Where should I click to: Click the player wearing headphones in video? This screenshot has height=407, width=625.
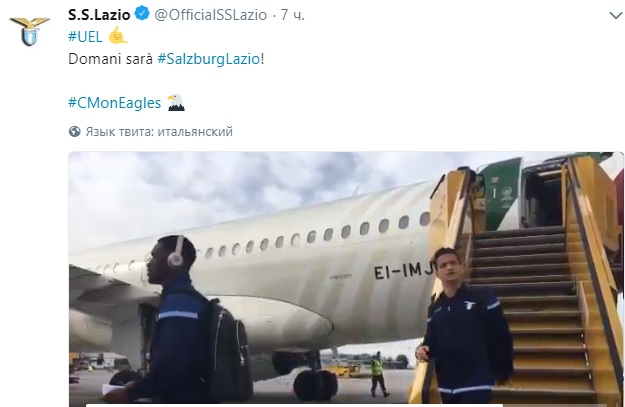point(181,319)
